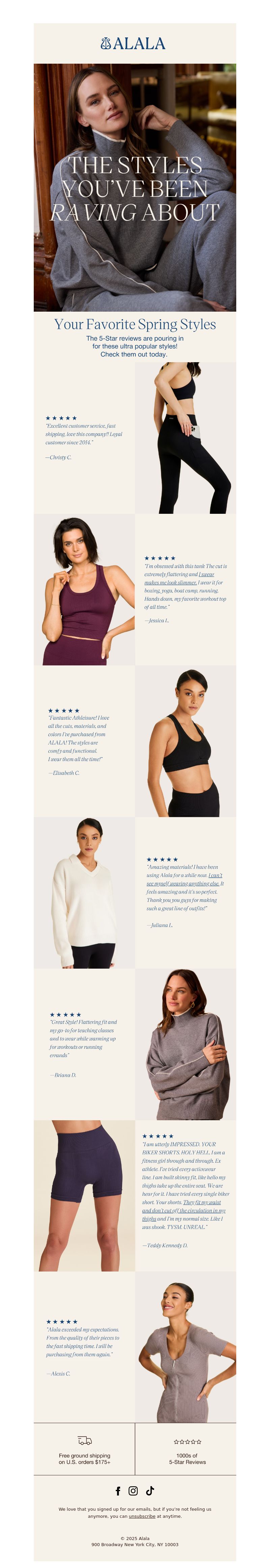Click the unsubscribe link
Screen dimensions: 270x1568
click(142, 1516)
